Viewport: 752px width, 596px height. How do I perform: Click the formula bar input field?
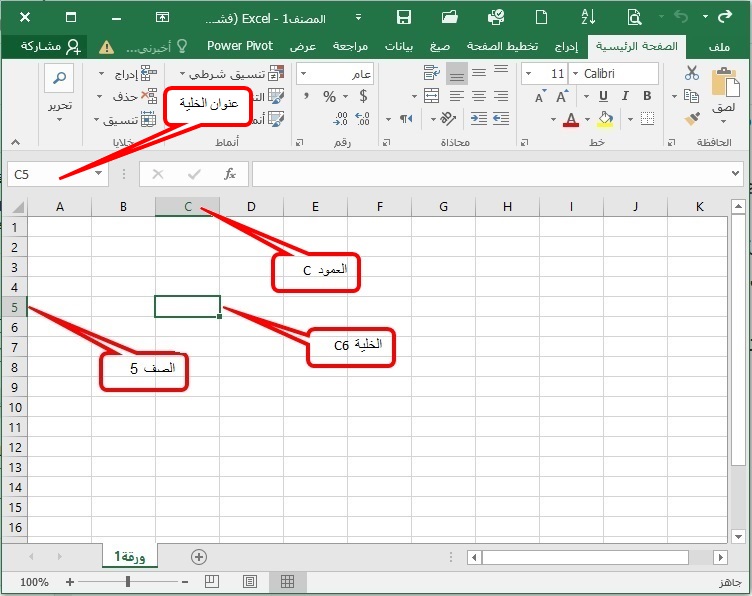[x=490, y=174]
